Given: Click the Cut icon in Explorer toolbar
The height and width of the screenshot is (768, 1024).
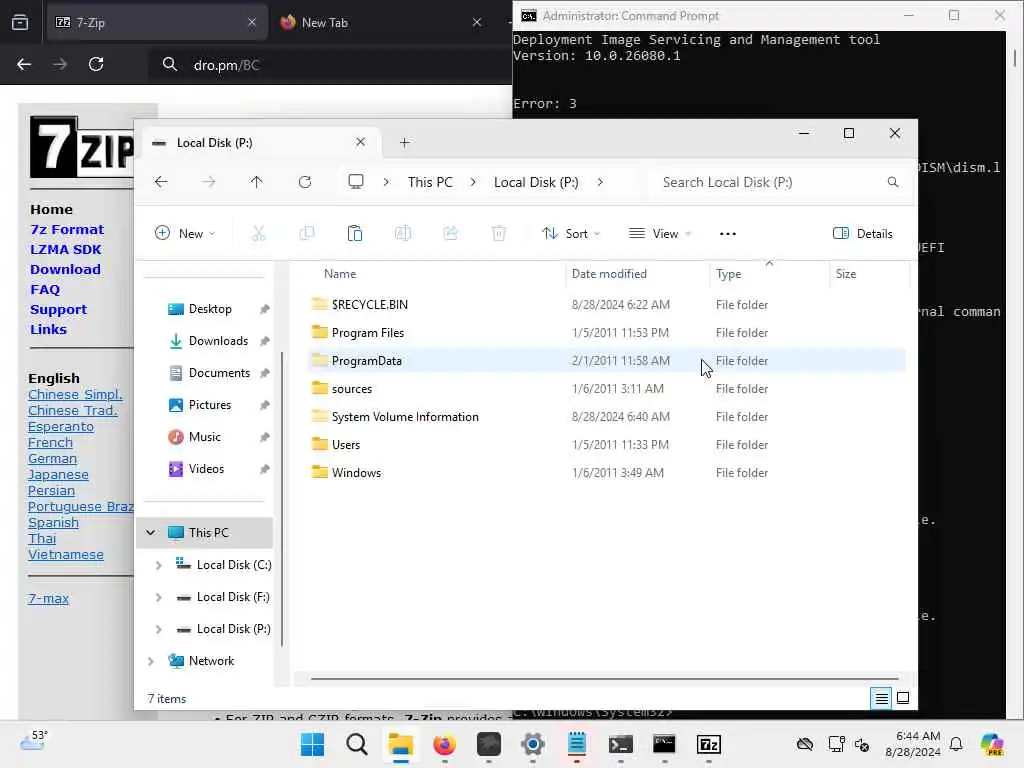Looking at the screenshot, I should tap(259, 233).
